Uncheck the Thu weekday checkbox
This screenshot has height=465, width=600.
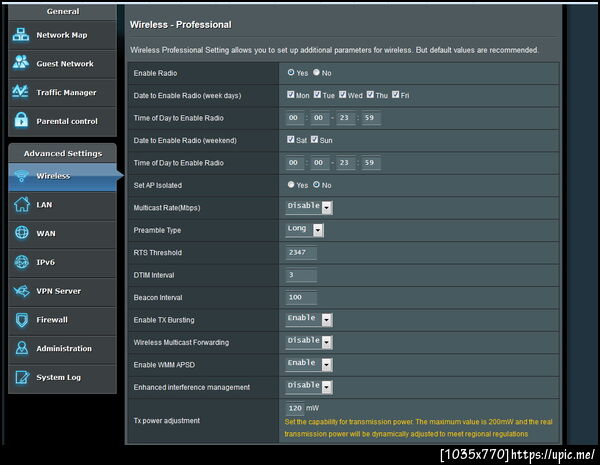370,94
